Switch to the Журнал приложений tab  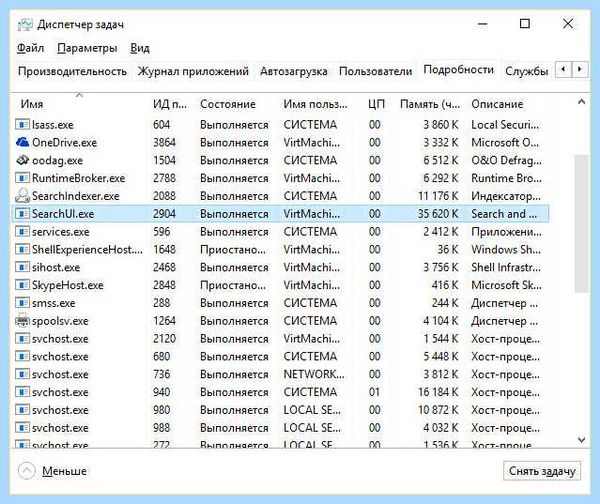click(193, 72)
